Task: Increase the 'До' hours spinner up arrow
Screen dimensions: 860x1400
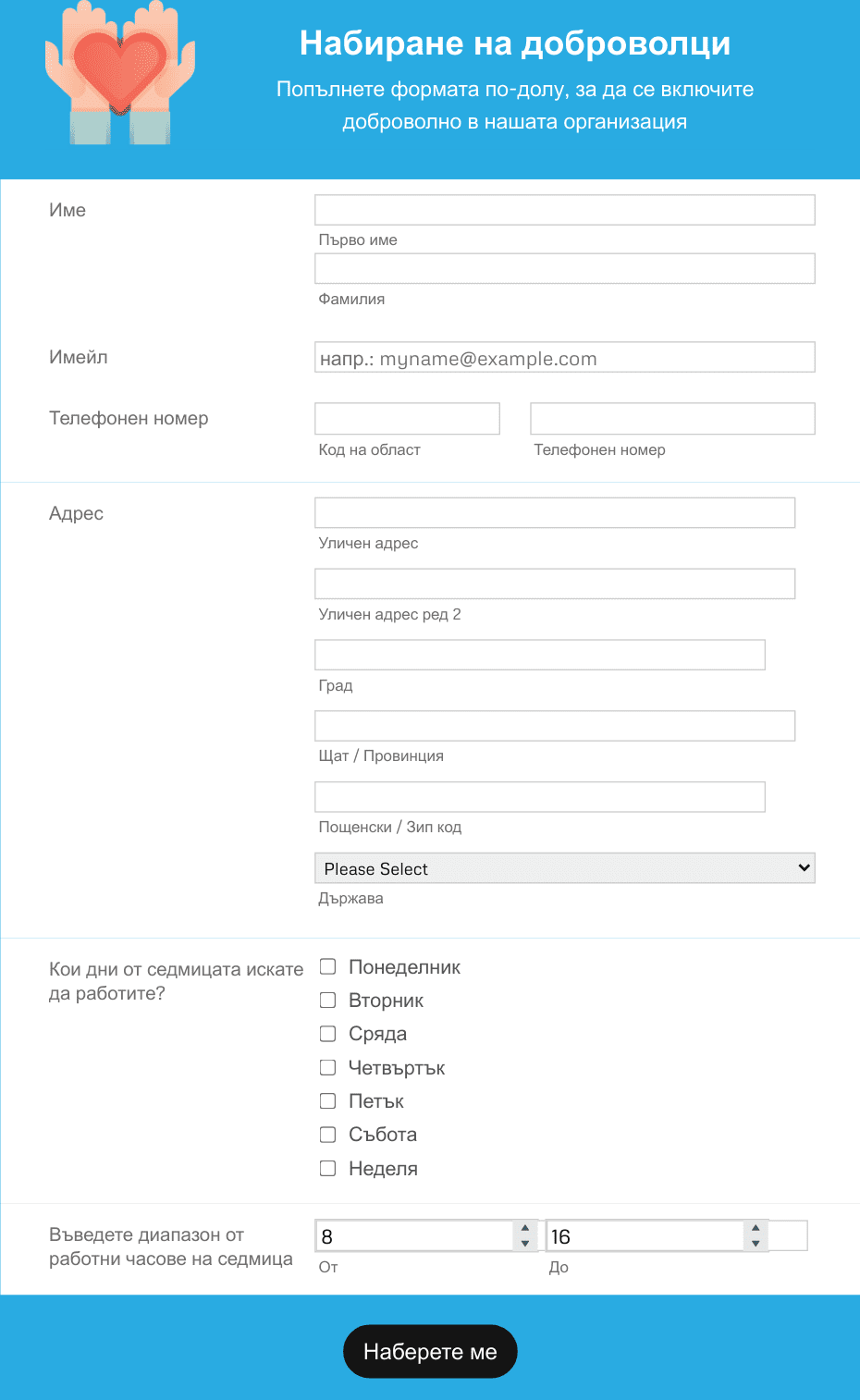Action: (x=756, y=1229)
